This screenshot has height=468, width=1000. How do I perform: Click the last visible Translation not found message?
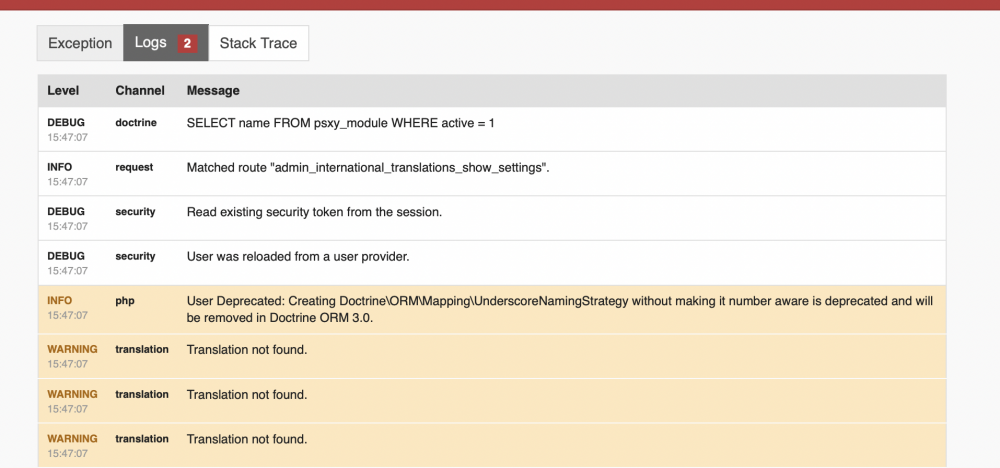click(x=246, y=439)
